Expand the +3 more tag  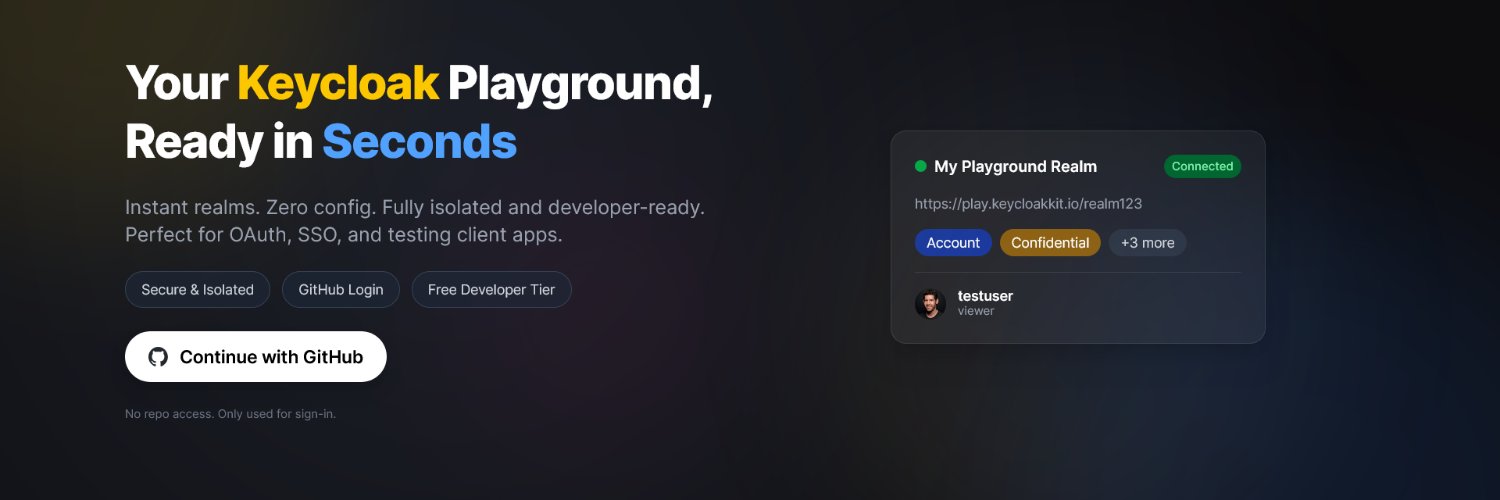tap(1148, 243)
